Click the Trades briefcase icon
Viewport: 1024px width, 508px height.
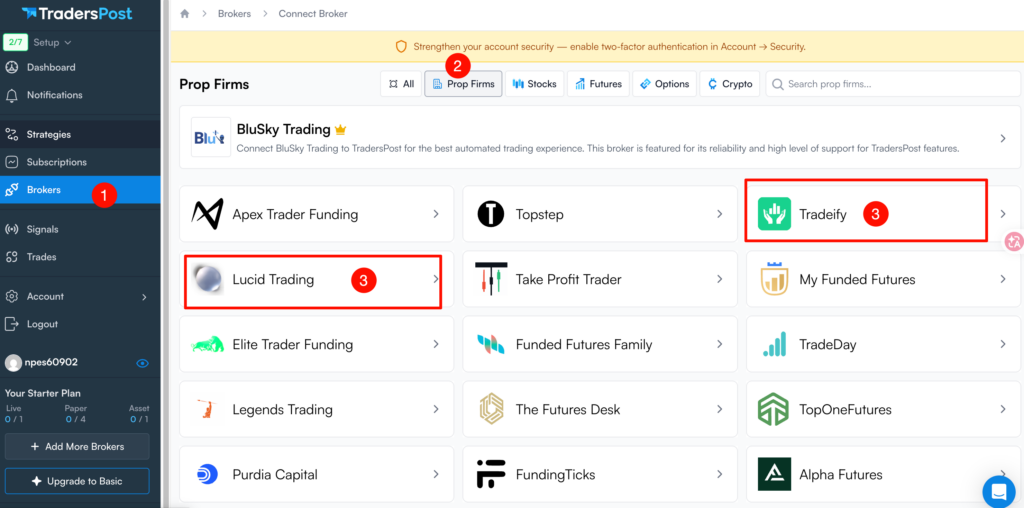(x=12, y=257)
